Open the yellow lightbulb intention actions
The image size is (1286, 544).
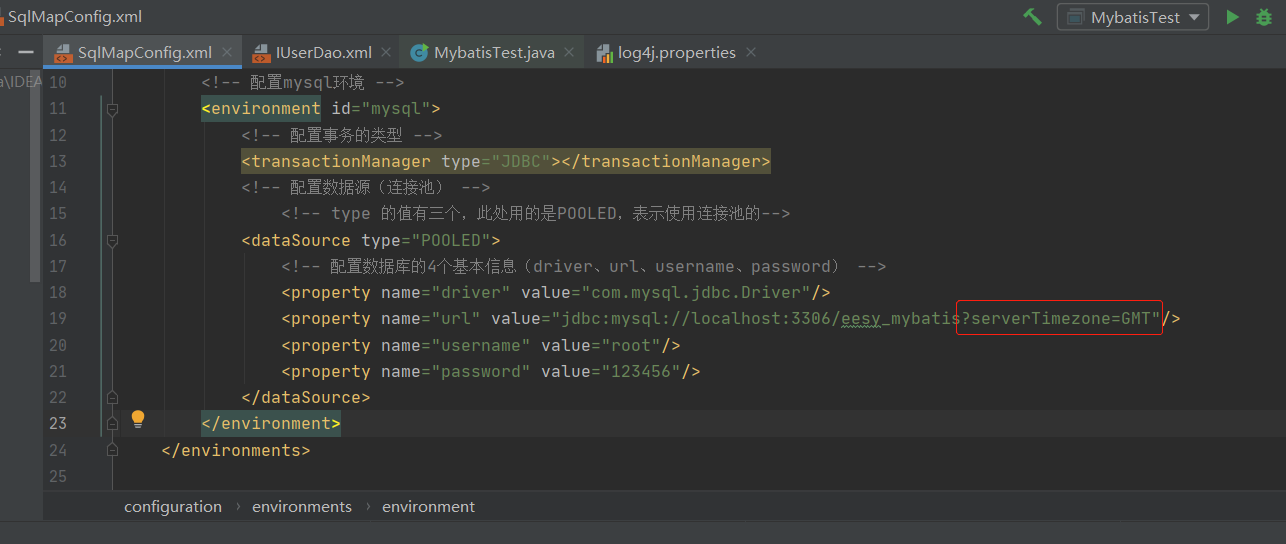click(138, 419)
